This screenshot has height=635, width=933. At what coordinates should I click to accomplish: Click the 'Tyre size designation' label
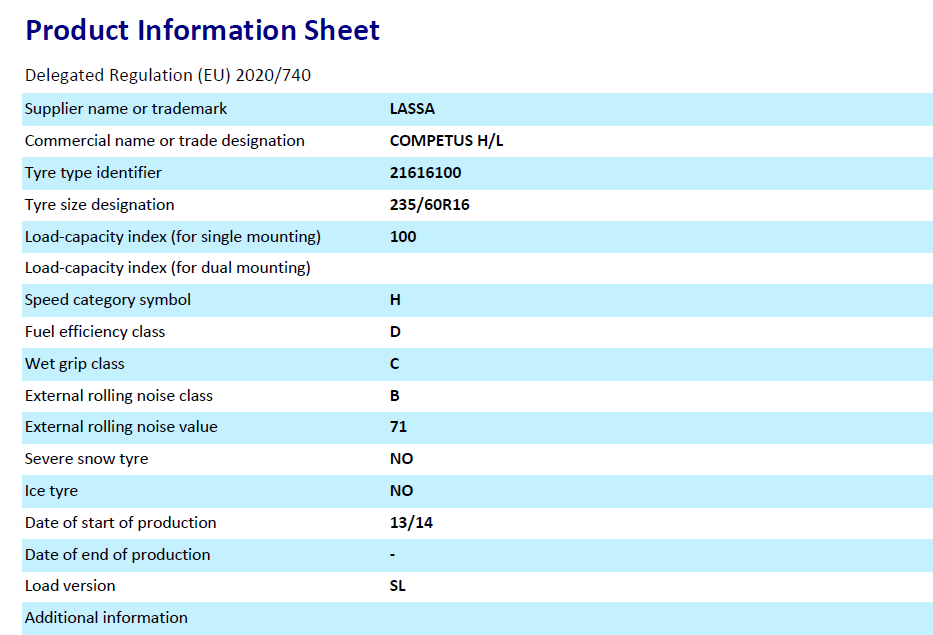[x=100, y=205]
